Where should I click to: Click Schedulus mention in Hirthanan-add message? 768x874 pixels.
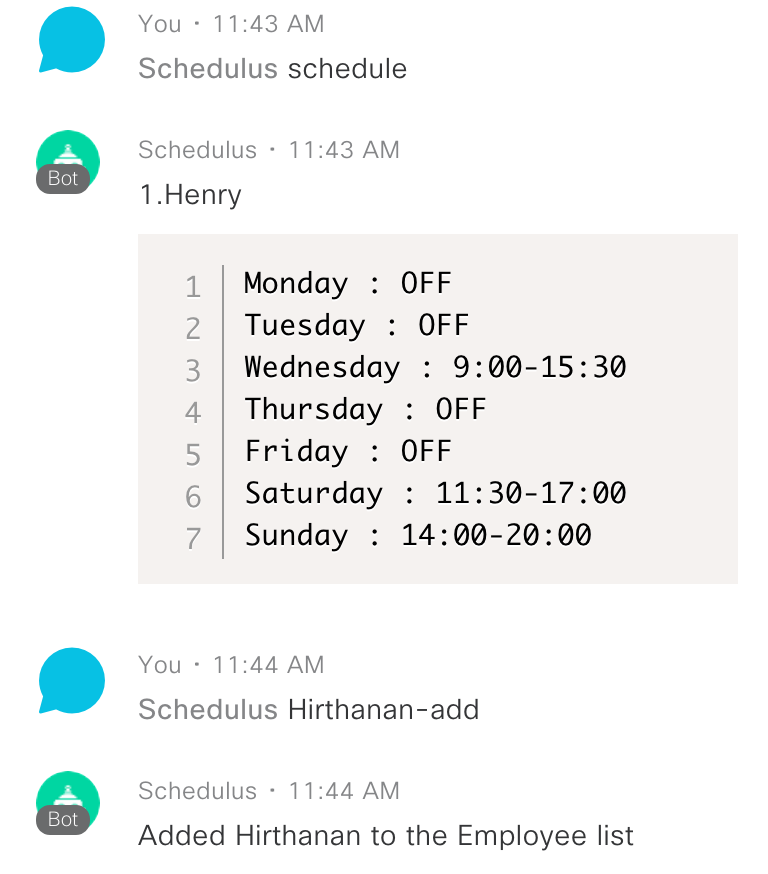pos(208,710)
